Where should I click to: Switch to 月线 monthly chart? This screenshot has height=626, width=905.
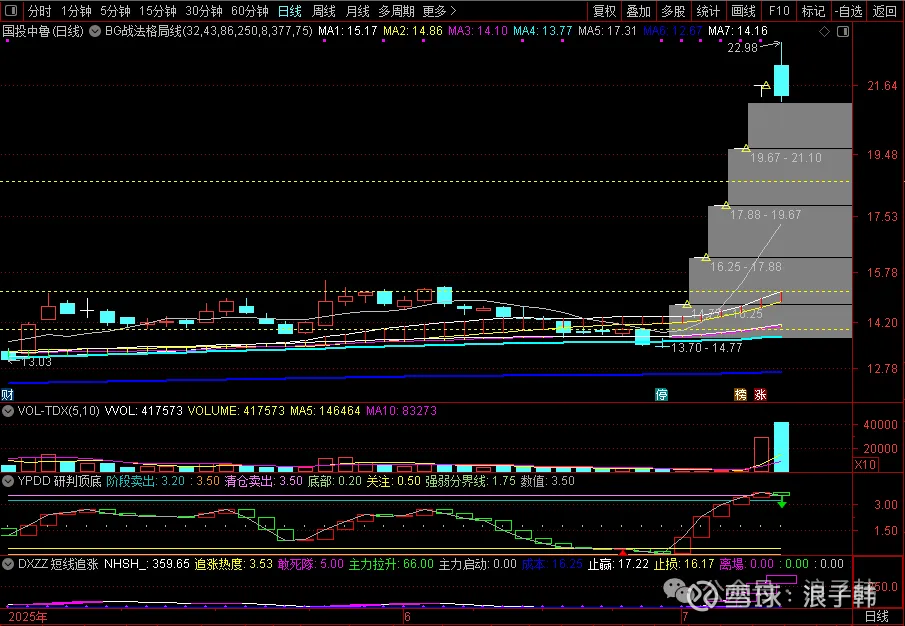pyautogui.click(x=357, y=11)
